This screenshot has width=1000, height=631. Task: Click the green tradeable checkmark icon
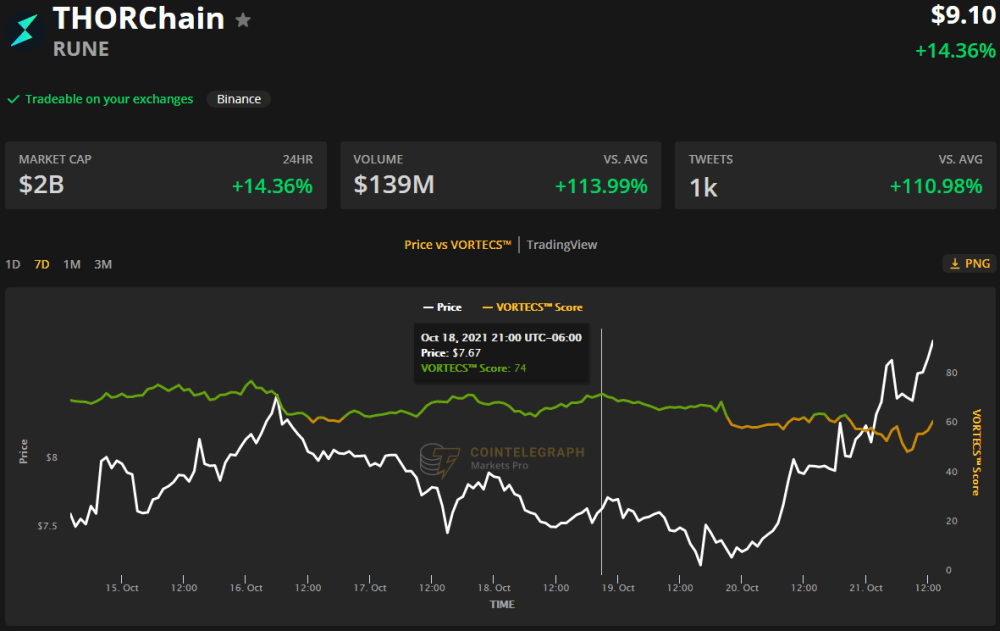click(13, 99)
